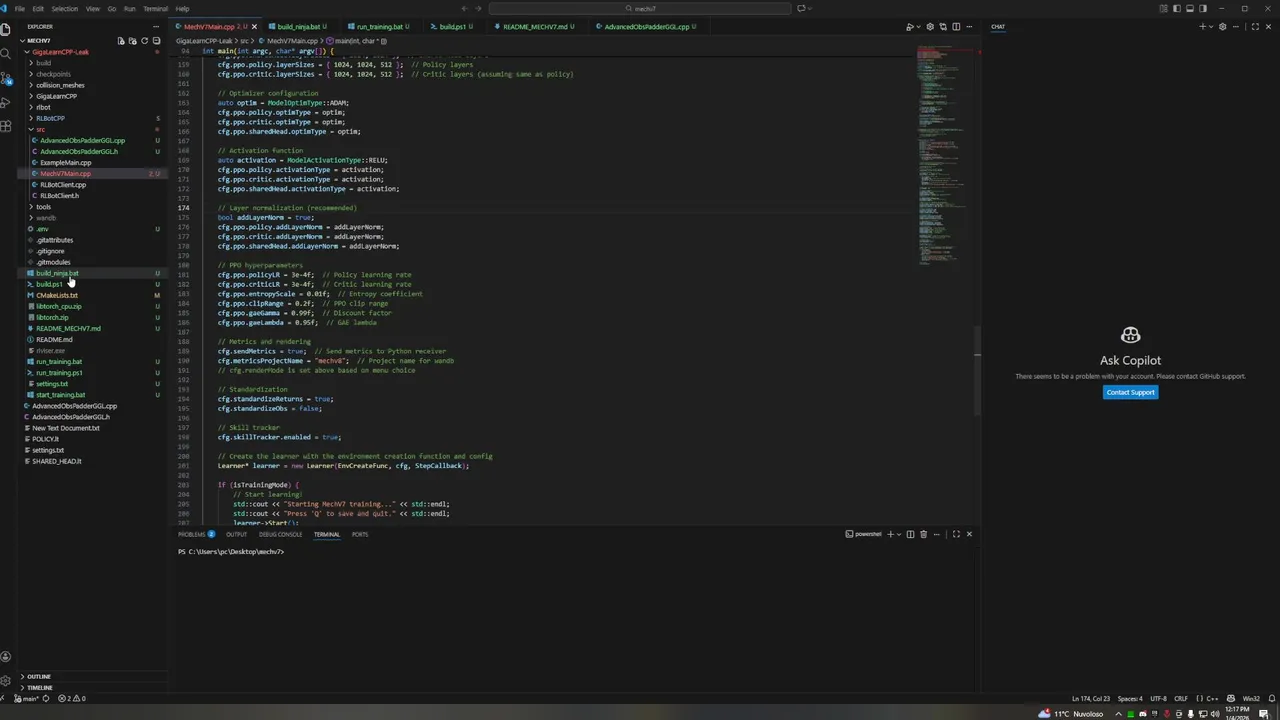Viewport: 1280px width, 720px height.
Task: Click the Contact Support button
Action: 1130,392
